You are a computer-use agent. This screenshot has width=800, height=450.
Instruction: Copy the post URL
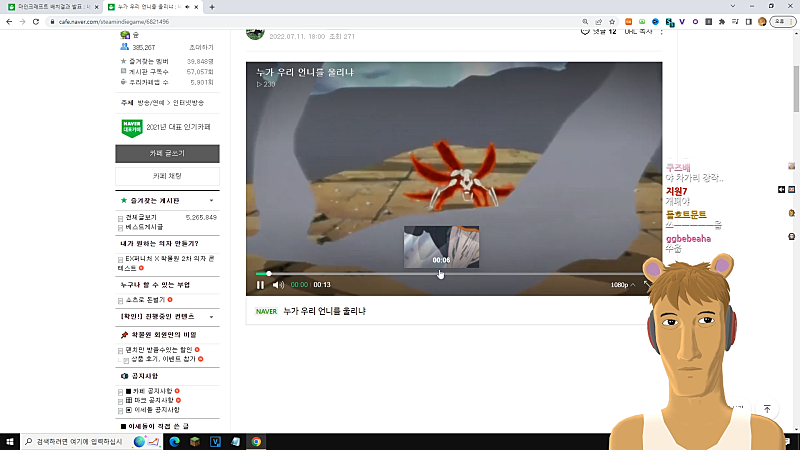638,32
